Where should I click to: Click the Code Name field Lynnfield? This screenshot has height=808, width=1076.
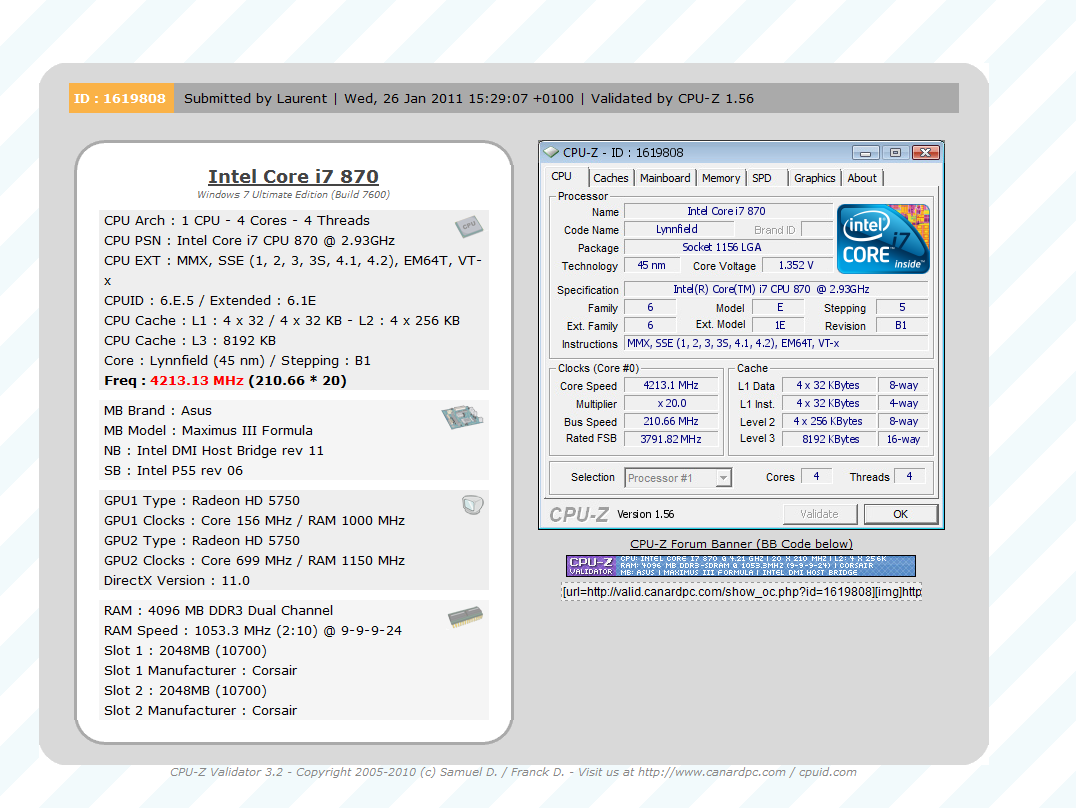coord(678,229)
